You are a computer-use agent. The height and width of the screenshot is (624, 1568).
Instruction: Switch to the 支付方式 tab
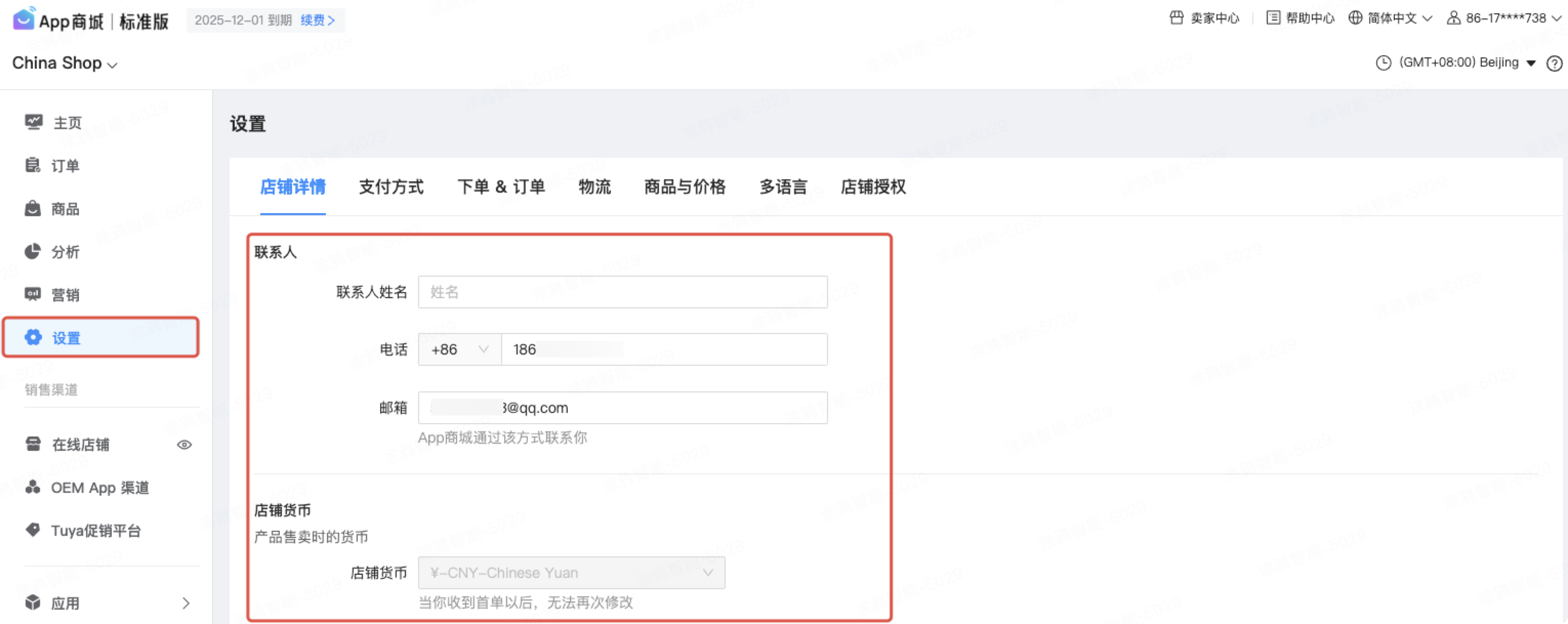(x=391, y=187)
